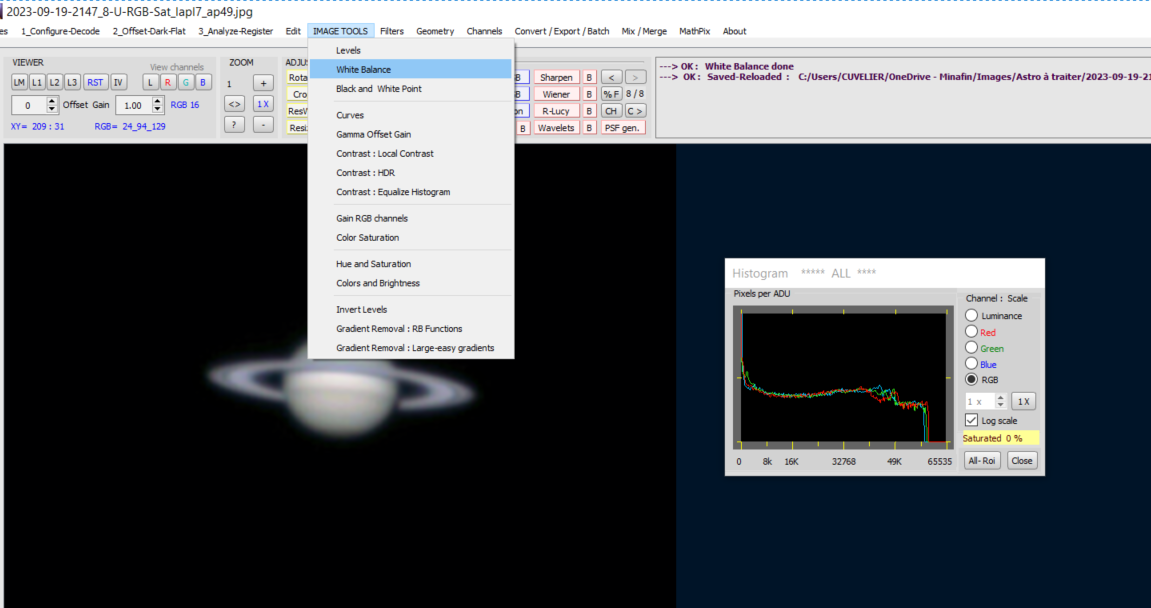
Task: Click the histogram scale spinner arrows
Action: (1001, 401)
